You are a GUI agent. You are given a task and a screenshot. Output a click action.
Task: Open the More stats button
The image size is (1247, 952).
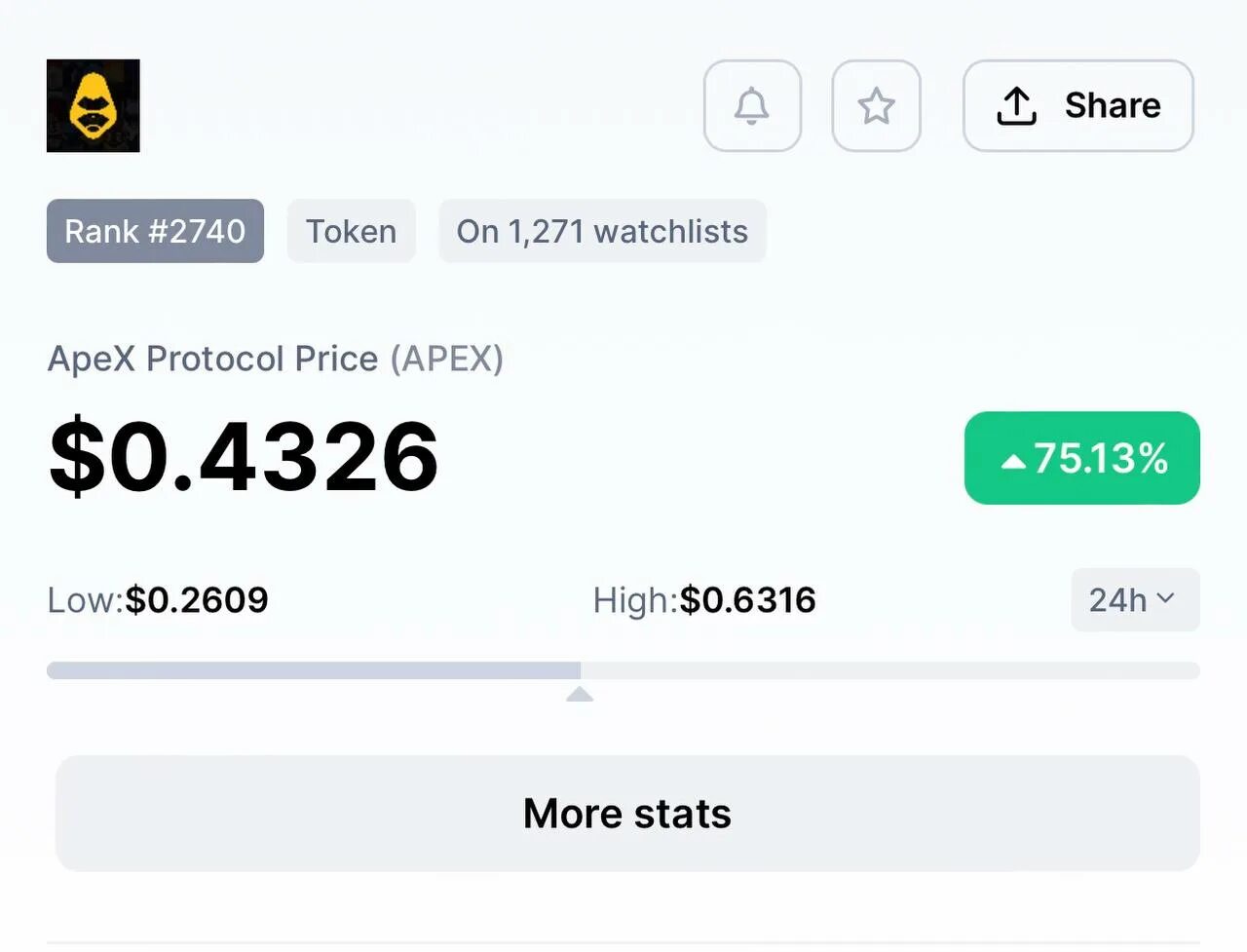click(627, 814)
